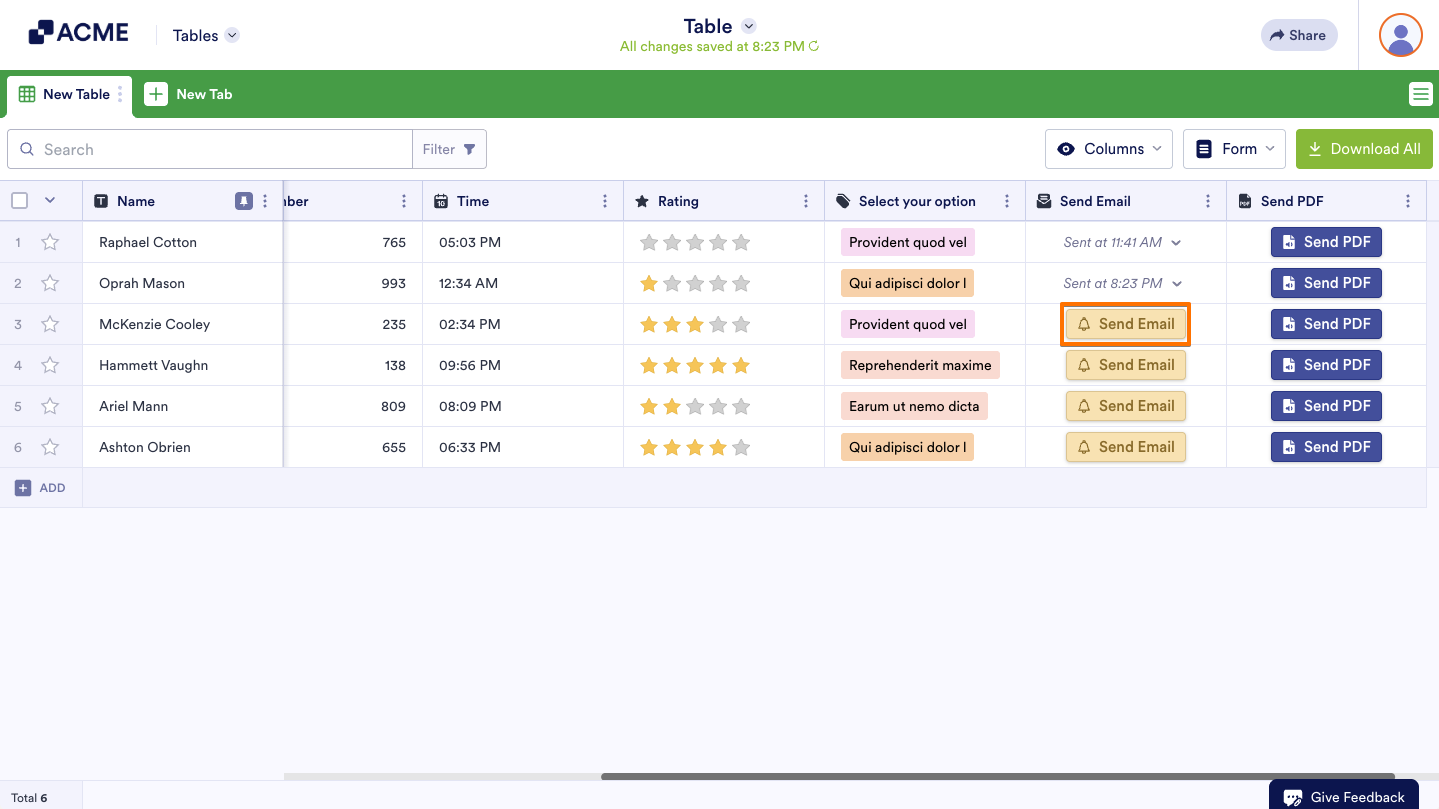Click the search magnifier icon
Viewport: 1439px width, 809px height.
point(27,149)
